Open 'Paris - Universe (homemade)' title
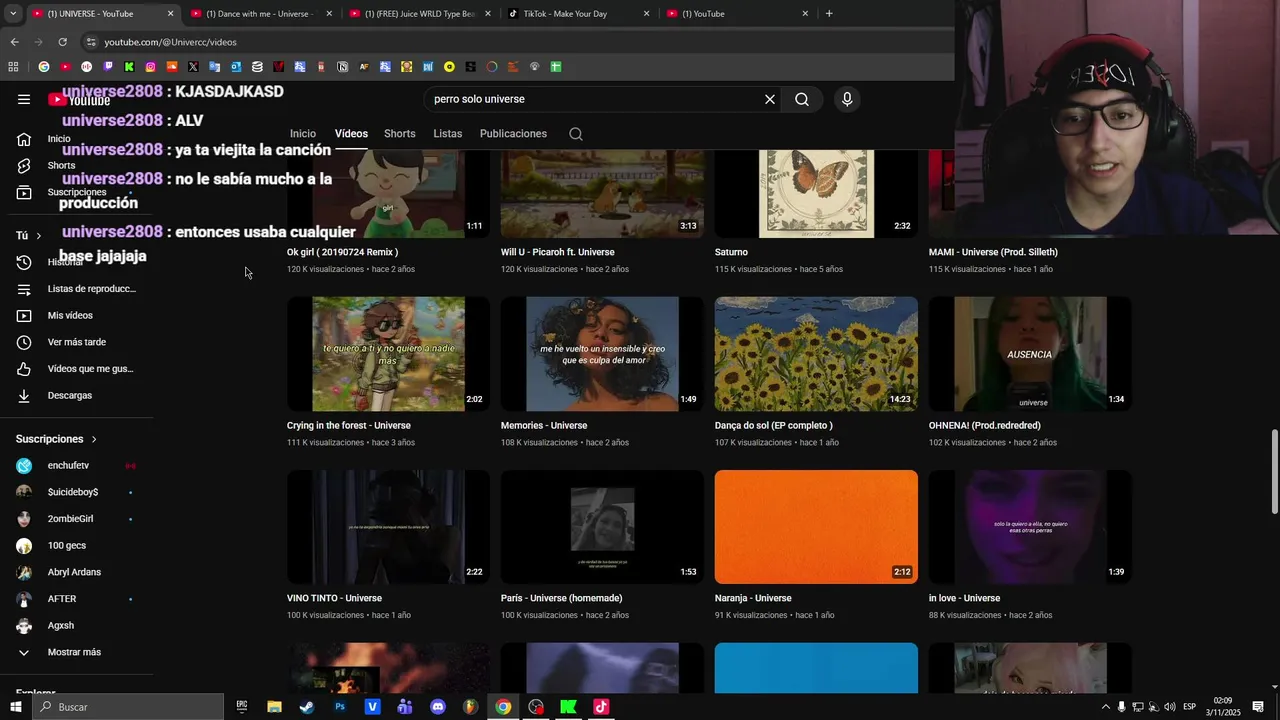The height and width of the screenshot is (720, 1280). click(x=561, y=599)
